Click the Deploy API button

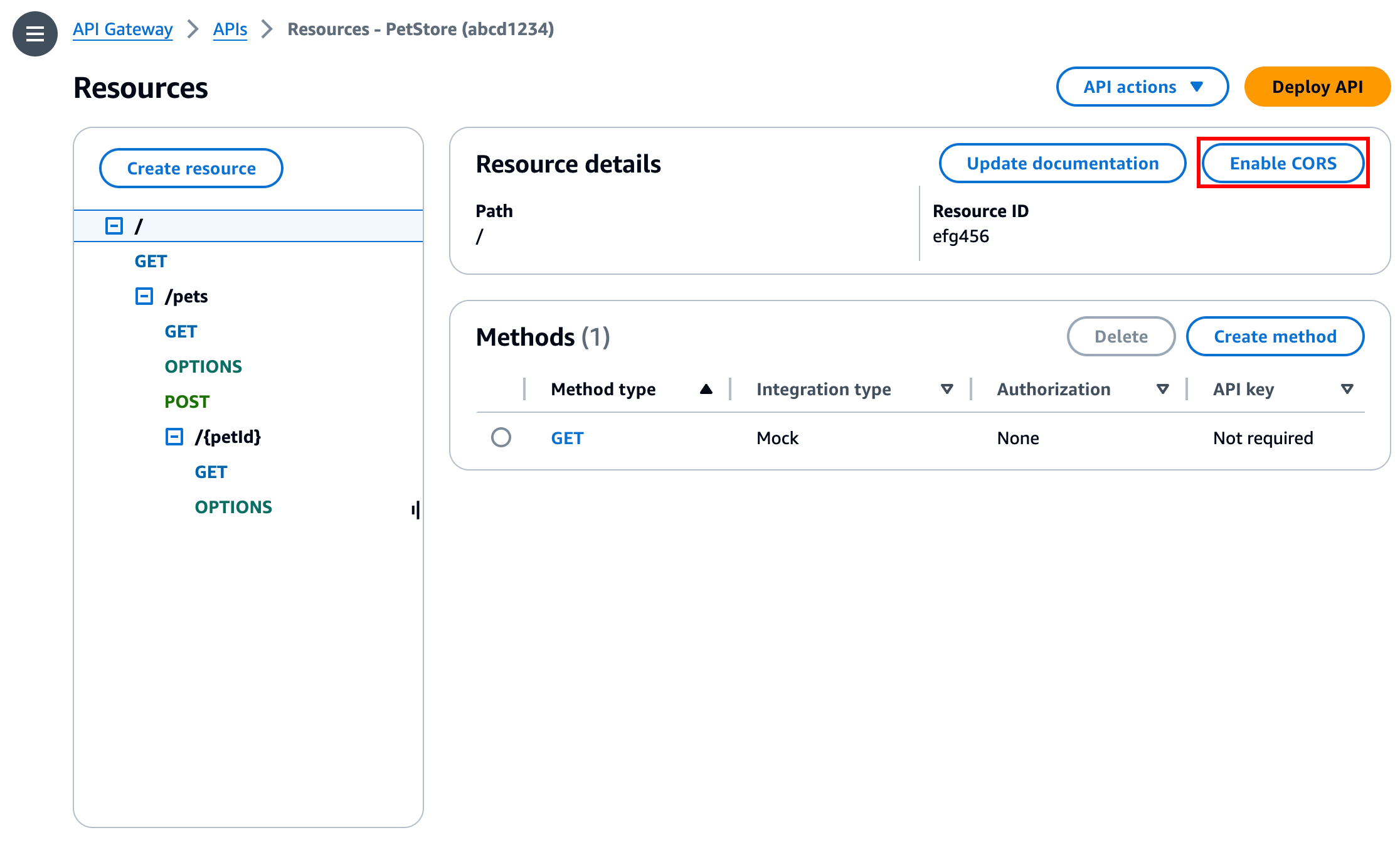coord(1317,87)
